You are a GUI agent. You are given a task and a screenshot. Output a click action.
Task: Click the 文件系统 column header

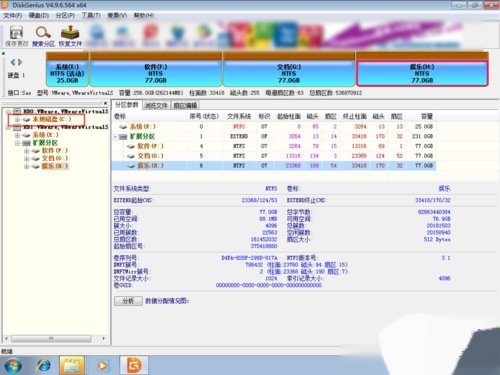click(x=239, y=116)
